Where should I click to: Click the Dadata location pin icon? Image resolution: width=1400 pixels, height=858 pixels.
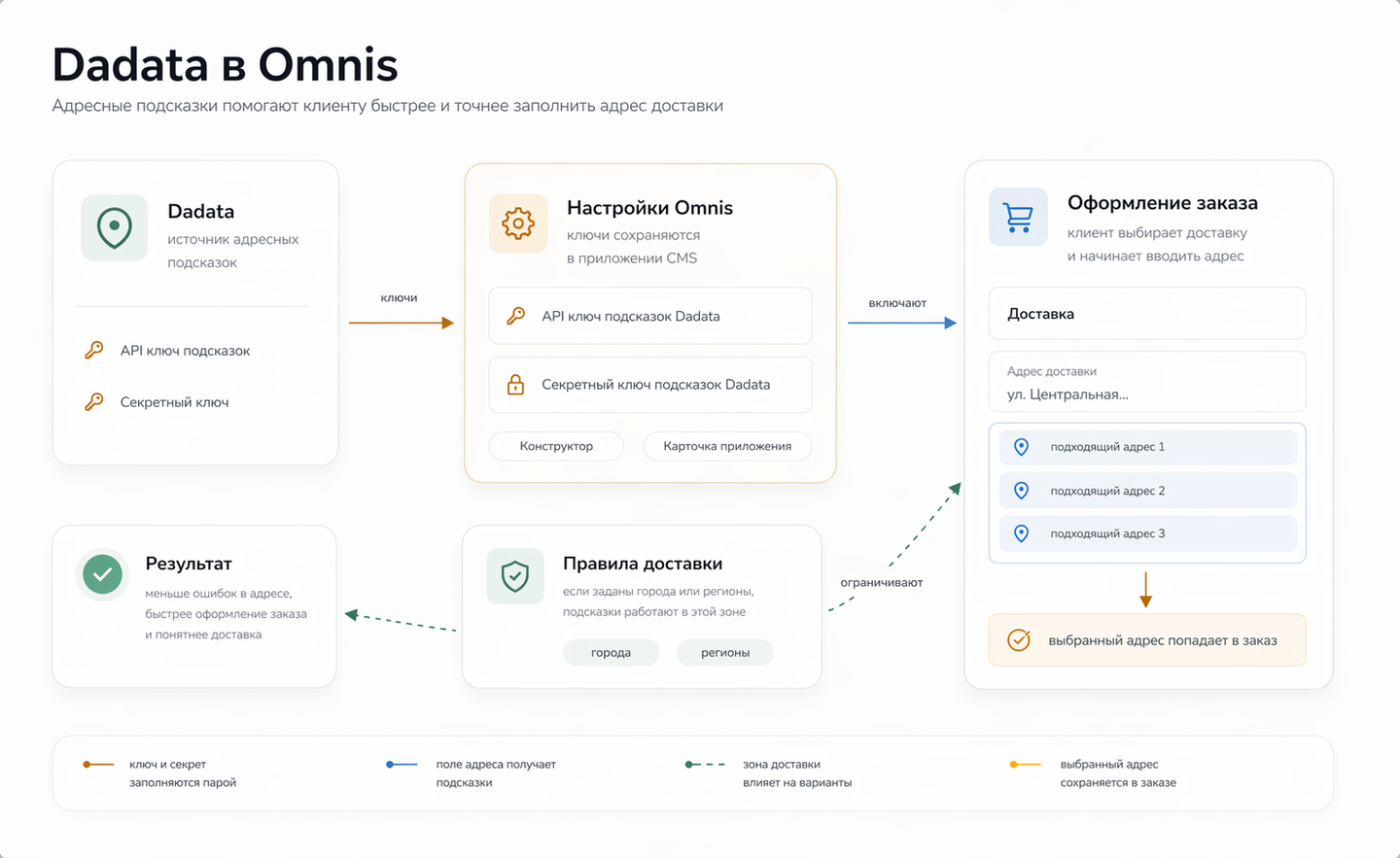pos(114,227)
